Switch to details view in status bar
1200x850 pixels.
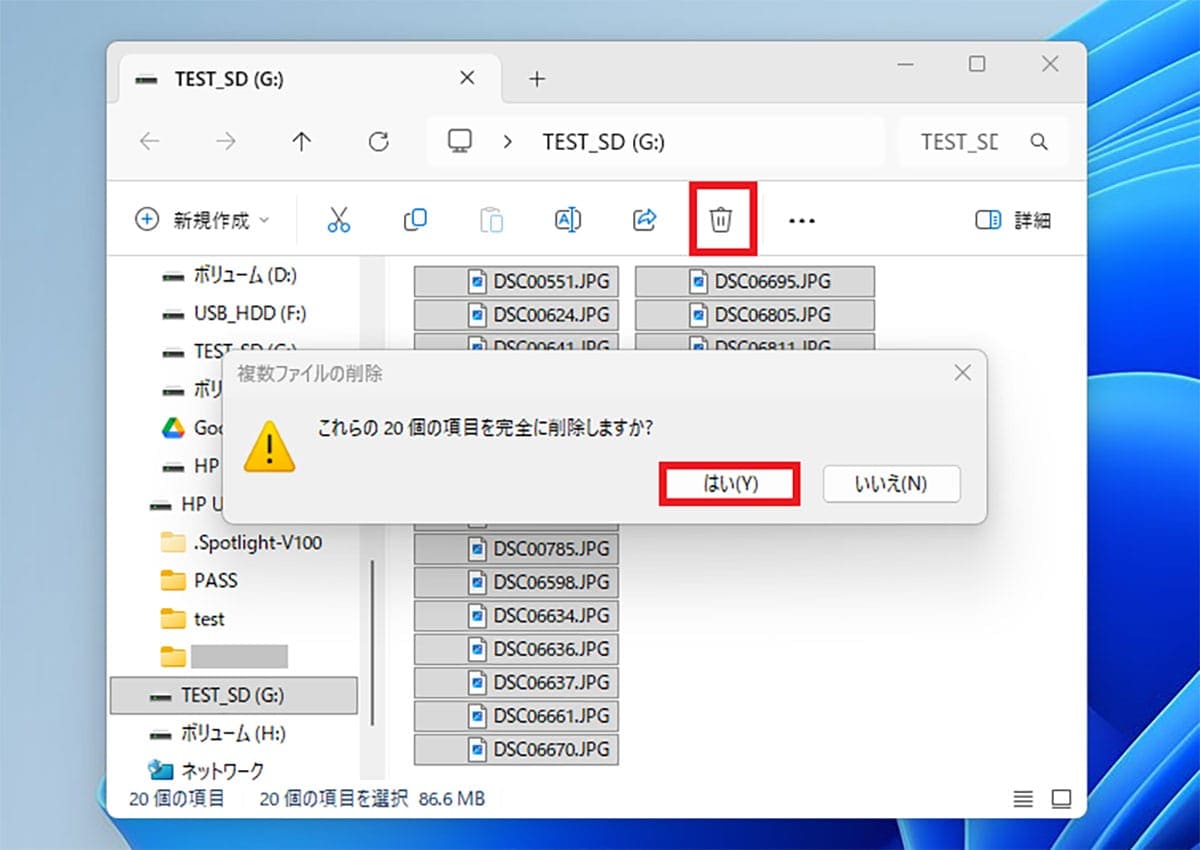[x=1023, y=799]
